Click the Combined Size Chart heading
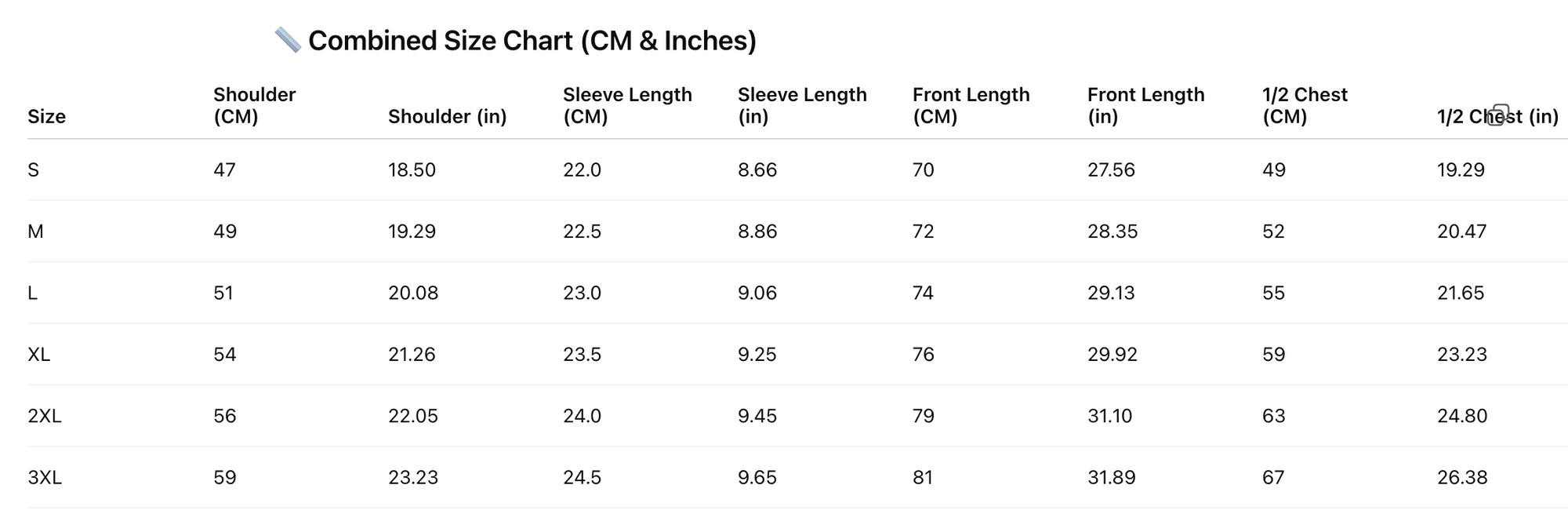This screenshot has height=514, width=1568. 532,41
